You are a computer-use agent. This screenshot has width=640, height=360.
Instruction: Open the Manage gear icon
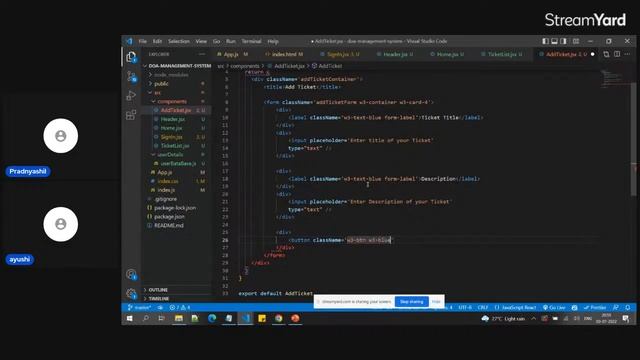click(131, 293)
